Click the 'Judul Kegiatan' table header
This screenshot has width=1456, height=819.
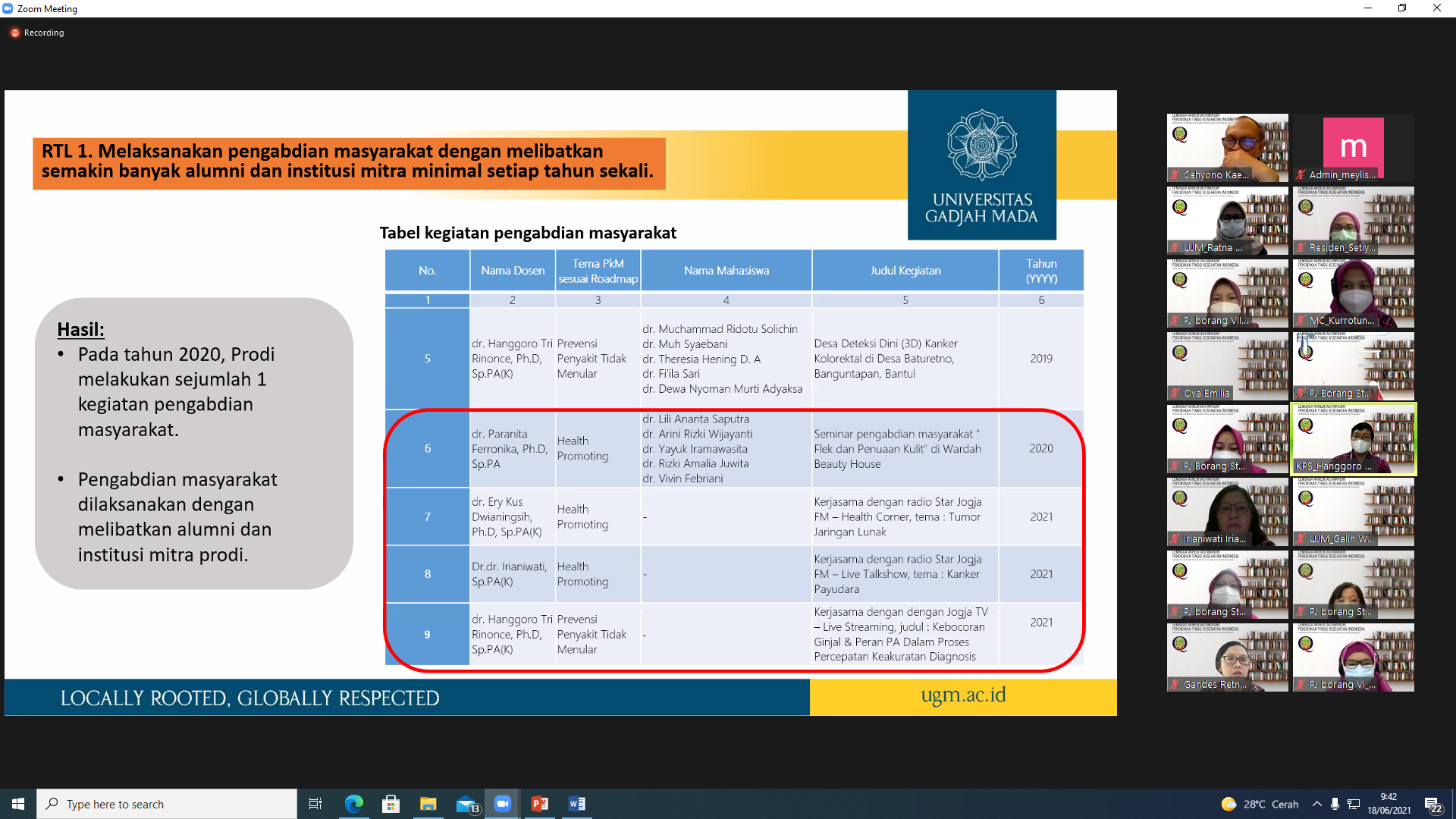click(905, 271)
